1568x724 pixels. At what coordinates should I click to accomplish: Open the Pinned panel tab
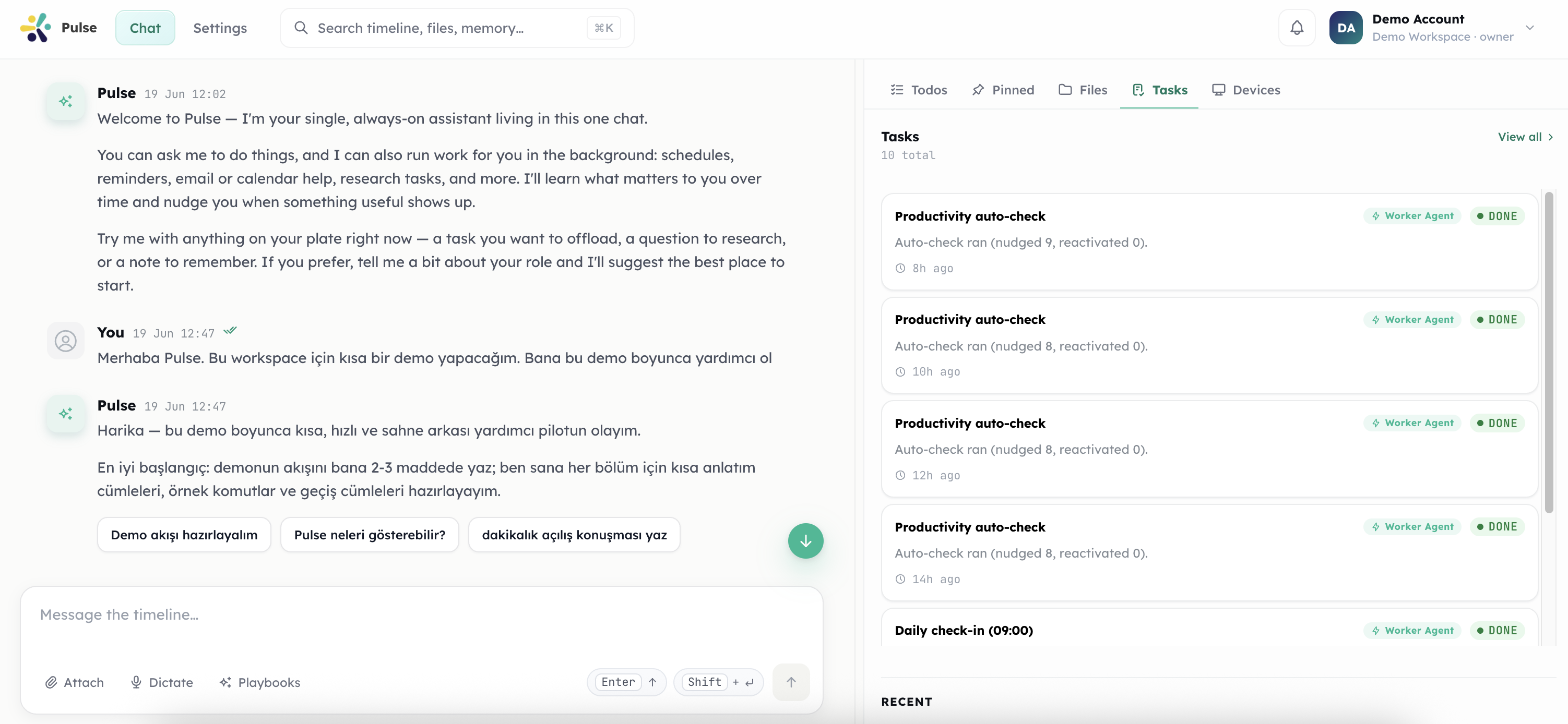click(x=1003, y=90)
